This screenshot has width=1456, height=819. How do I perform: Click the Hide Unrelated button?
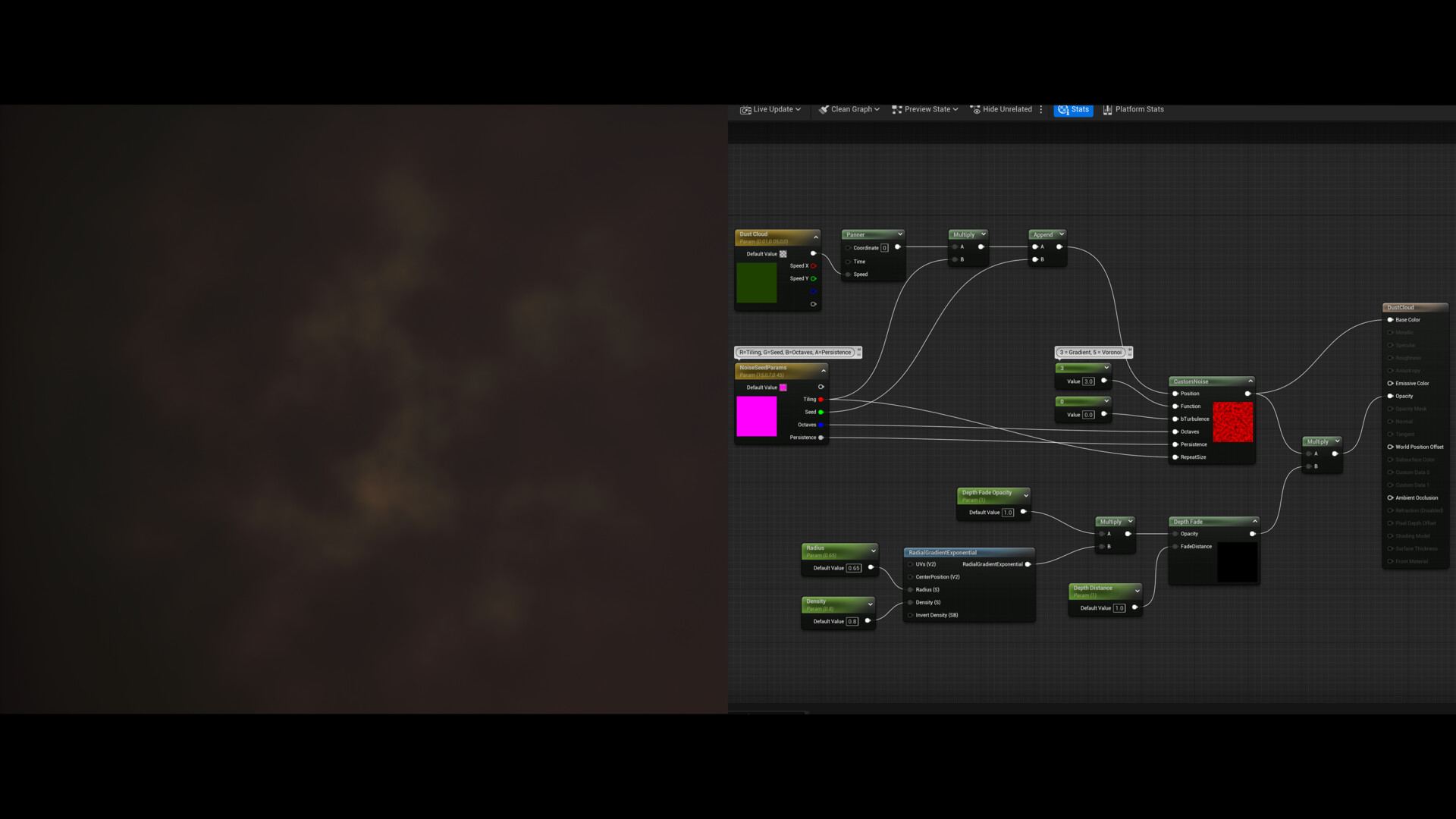[x=1007, y=110]
